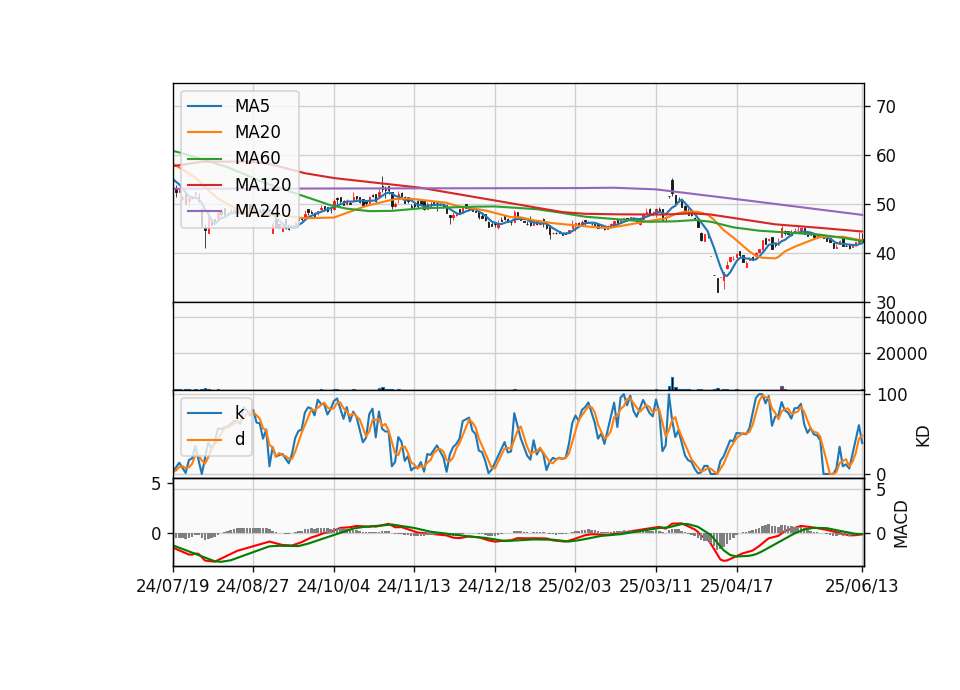Click the KD axis value 100
Screen dimensions: 960x690
pyautogui.click(x=891, y=395)
